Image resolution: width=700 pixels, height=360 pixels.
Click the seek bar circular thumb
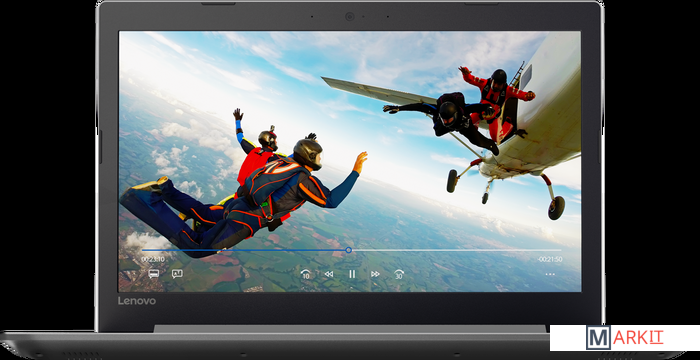click(x=349, y=250)
